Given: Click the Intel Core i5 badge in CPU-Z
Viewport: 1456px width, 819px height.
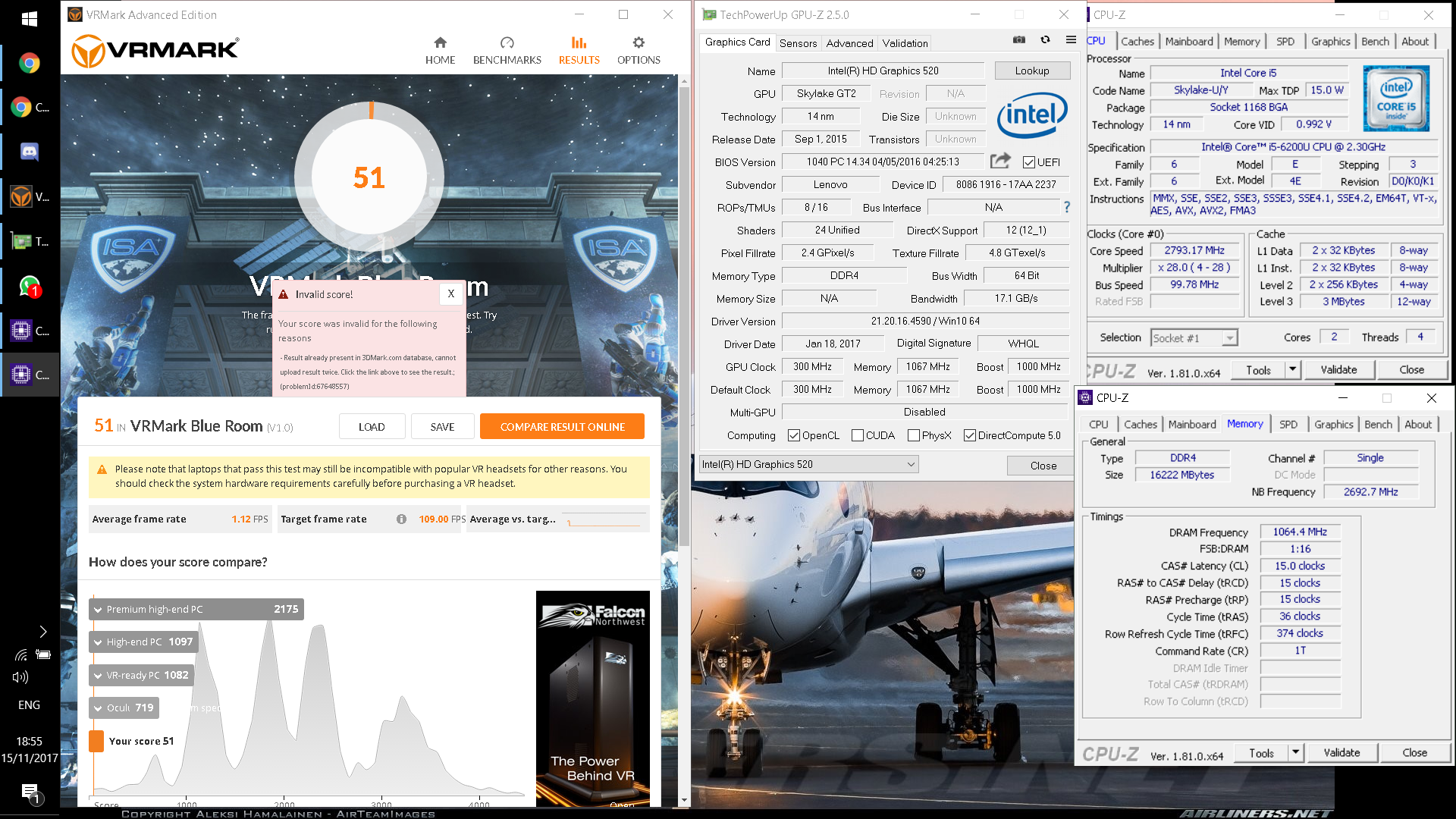Looking at the screenshot, I should point(1396,99).
